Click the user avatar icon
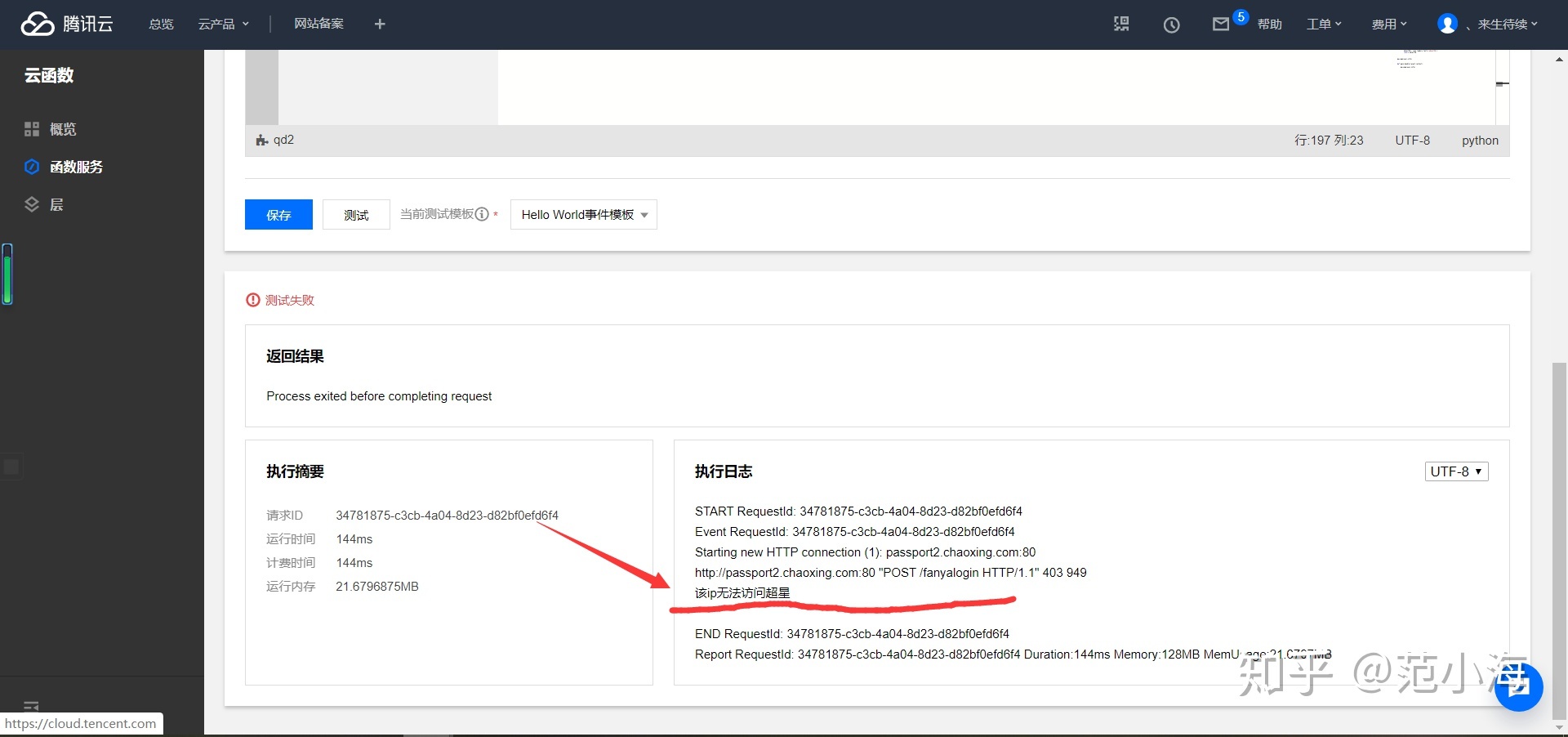 click(1447, 24)
